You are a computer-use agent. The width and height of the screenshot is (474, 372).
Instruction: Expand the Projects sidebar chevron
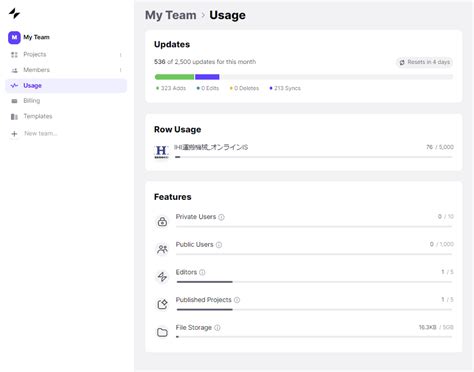click(121, 55)
